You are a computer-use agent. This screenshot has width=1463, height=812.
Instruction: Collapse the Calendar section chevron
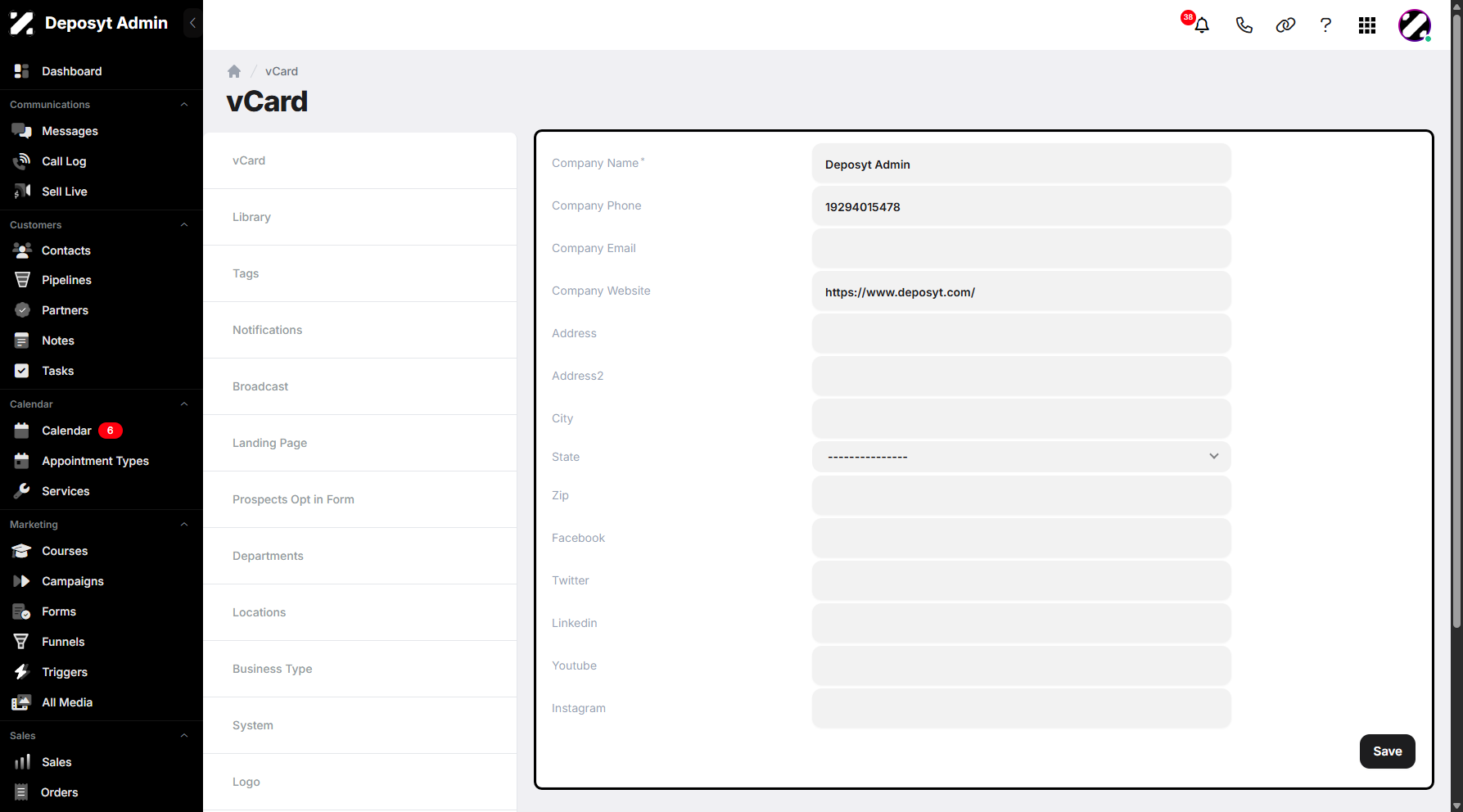(x=184, y=404)
